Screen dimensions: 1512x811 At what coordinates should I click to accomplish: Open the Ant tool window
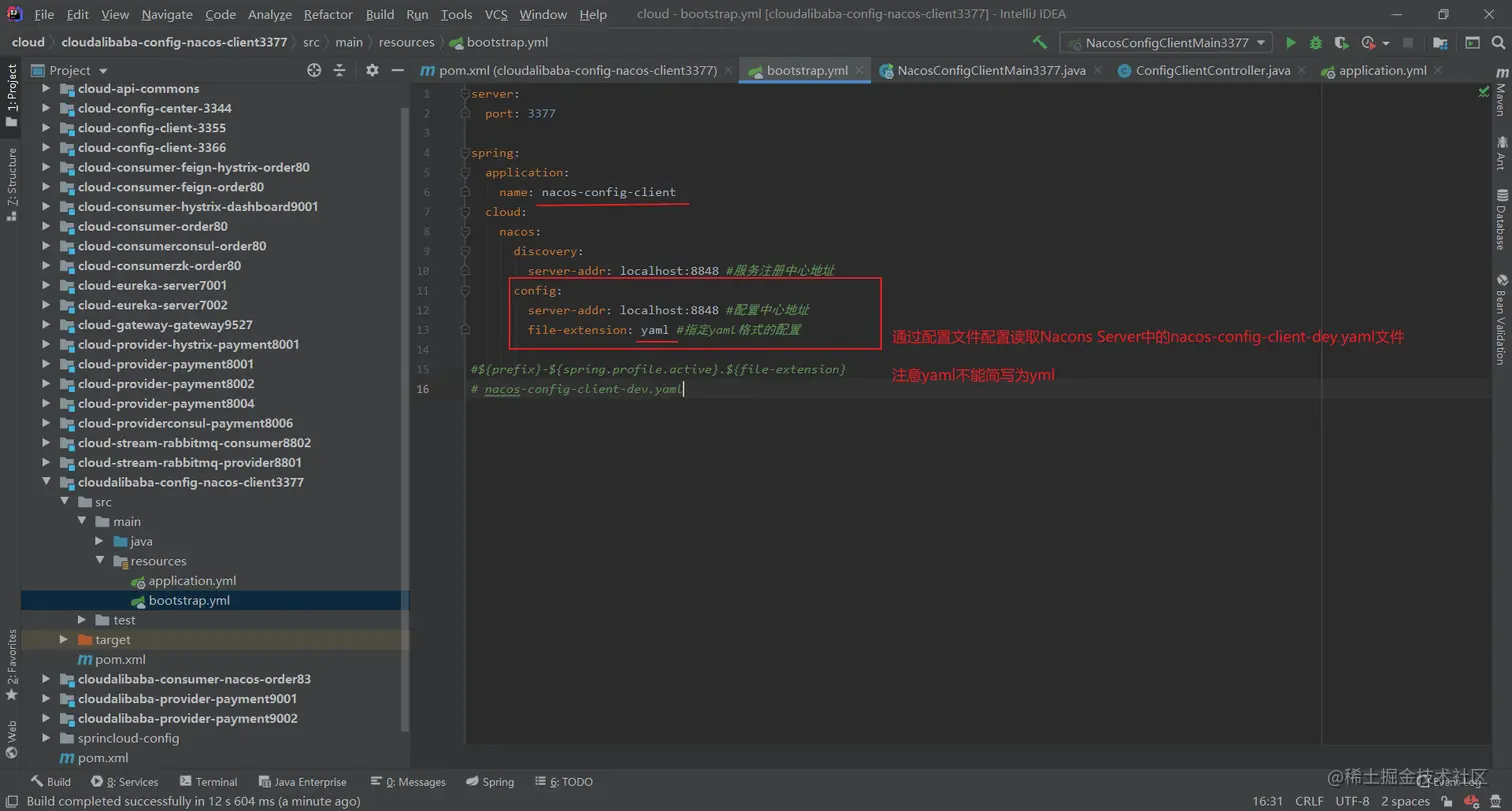point(1501,154)
